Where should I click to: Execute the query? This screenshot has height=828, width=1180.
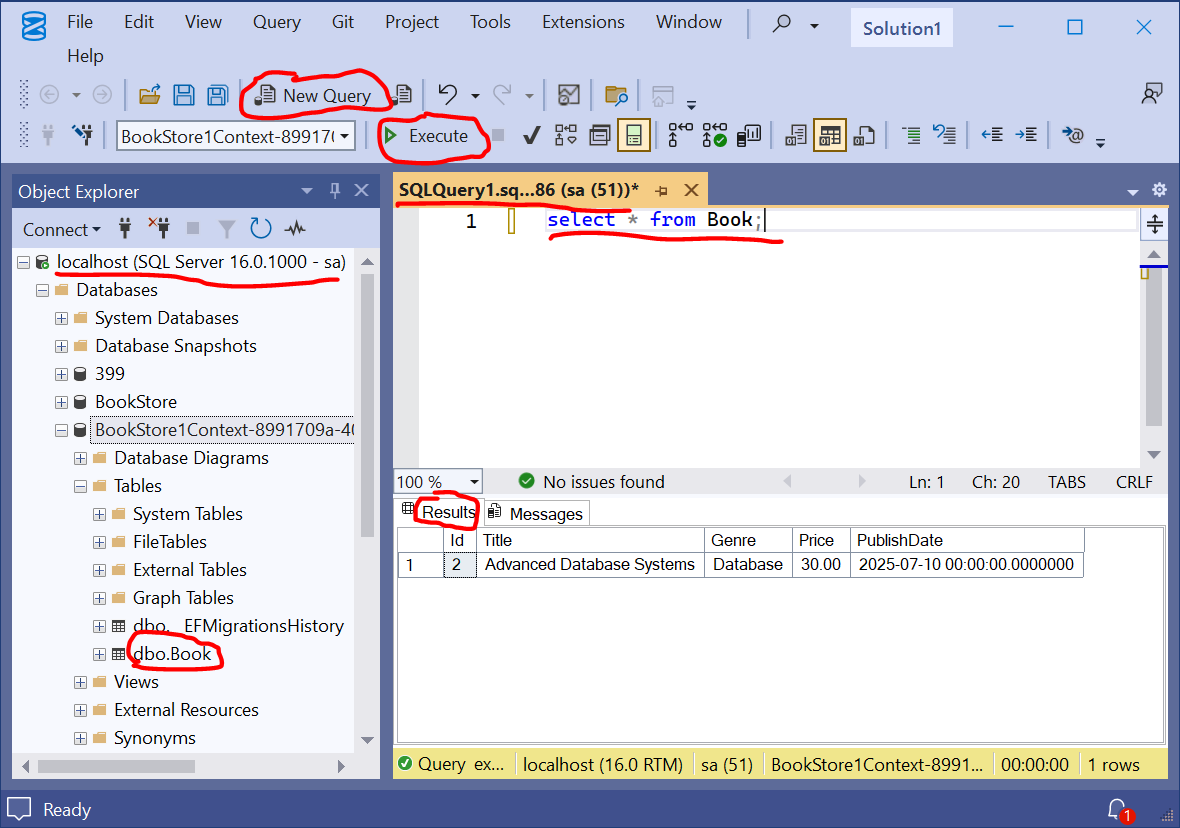[427, 136]
